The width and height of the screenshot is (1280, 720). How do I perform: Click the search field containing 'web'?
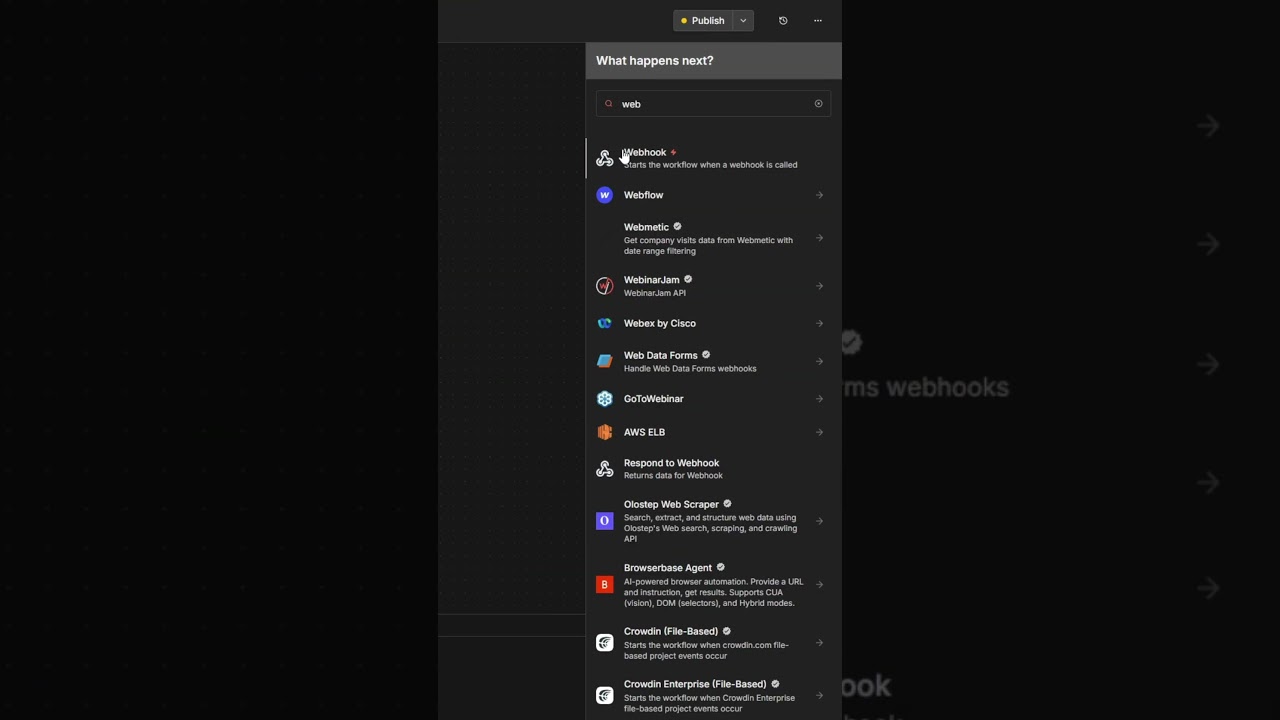coord(713,104)
